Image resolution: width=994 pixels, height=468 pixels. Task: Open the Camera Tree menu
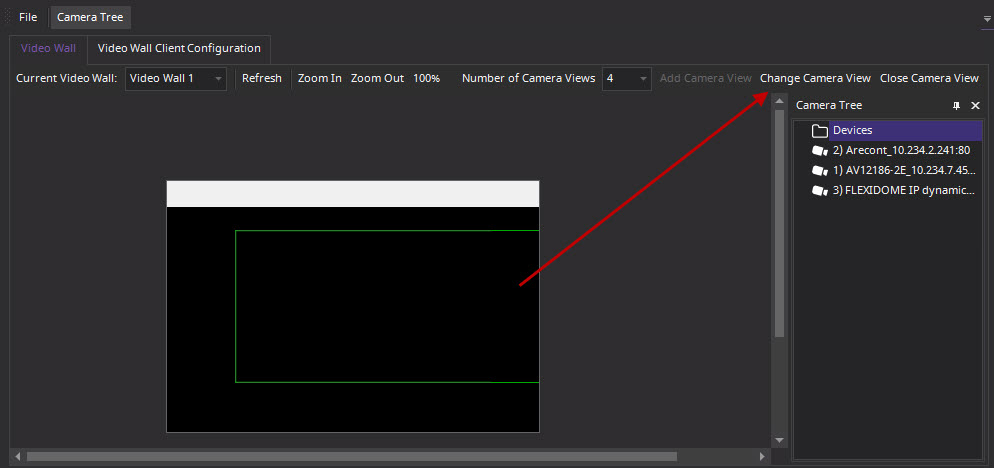[90, 17]
